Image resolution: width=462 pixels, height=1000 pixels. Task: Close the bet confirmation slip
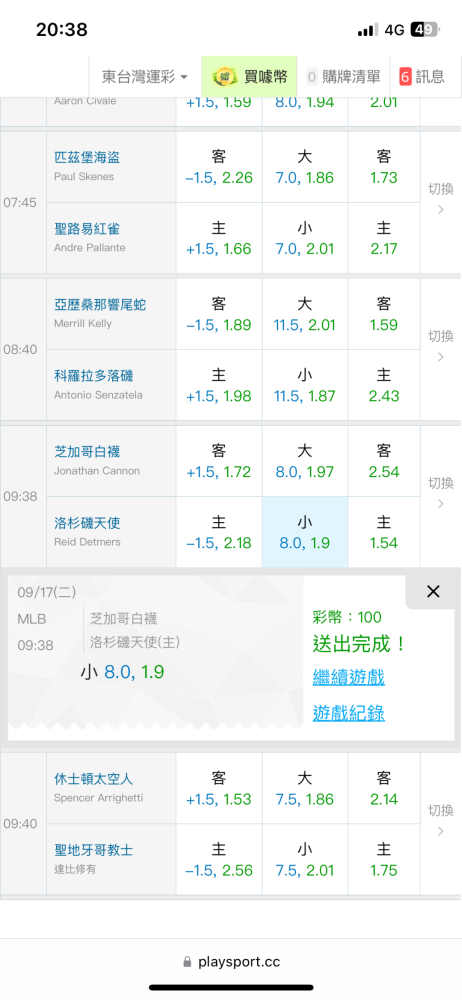pyautogui.click(x=433, y=592)
